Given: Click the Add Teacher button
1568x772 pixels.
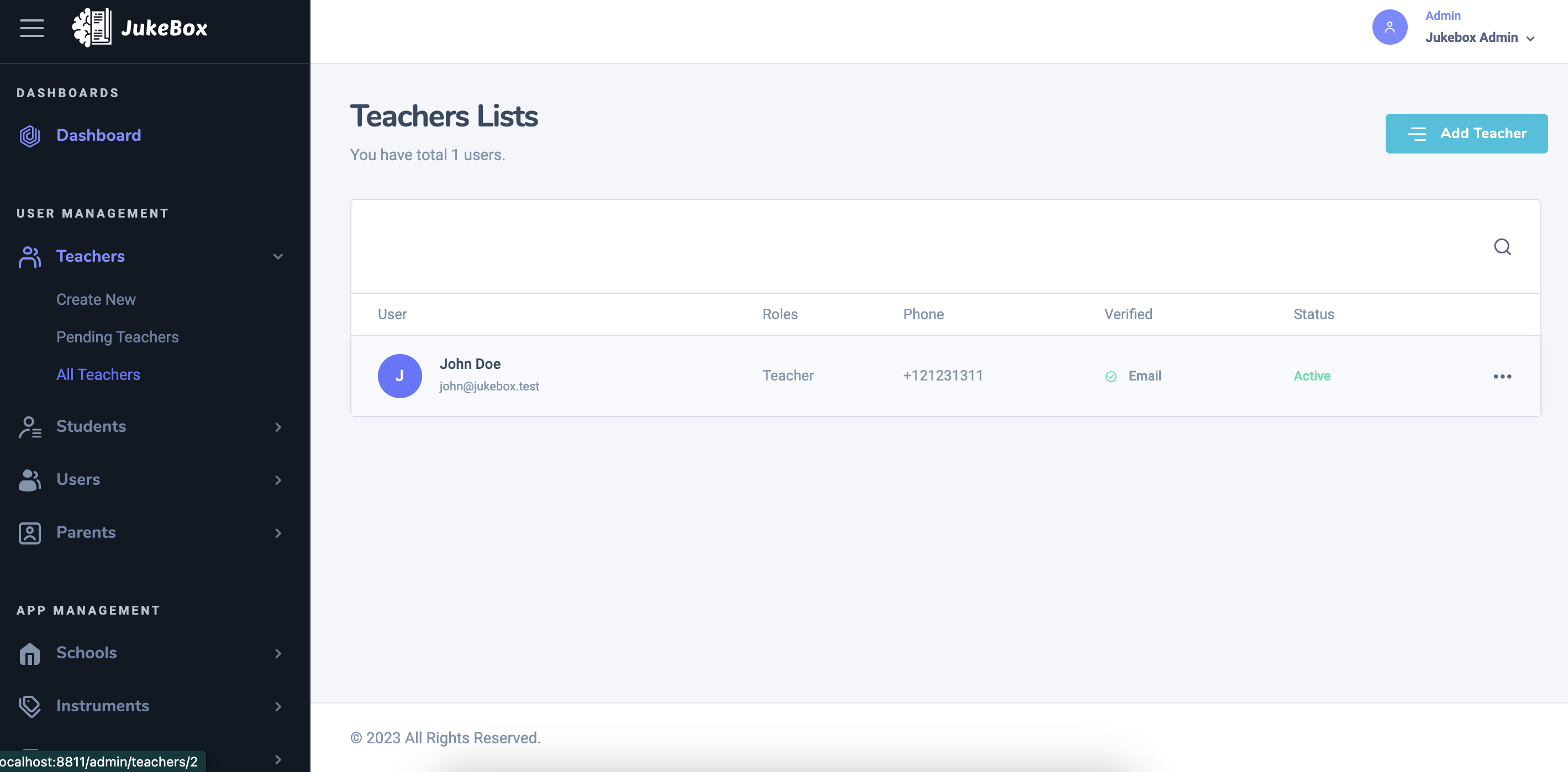Looking at the screenshot, I should (x=1466, y=133).
